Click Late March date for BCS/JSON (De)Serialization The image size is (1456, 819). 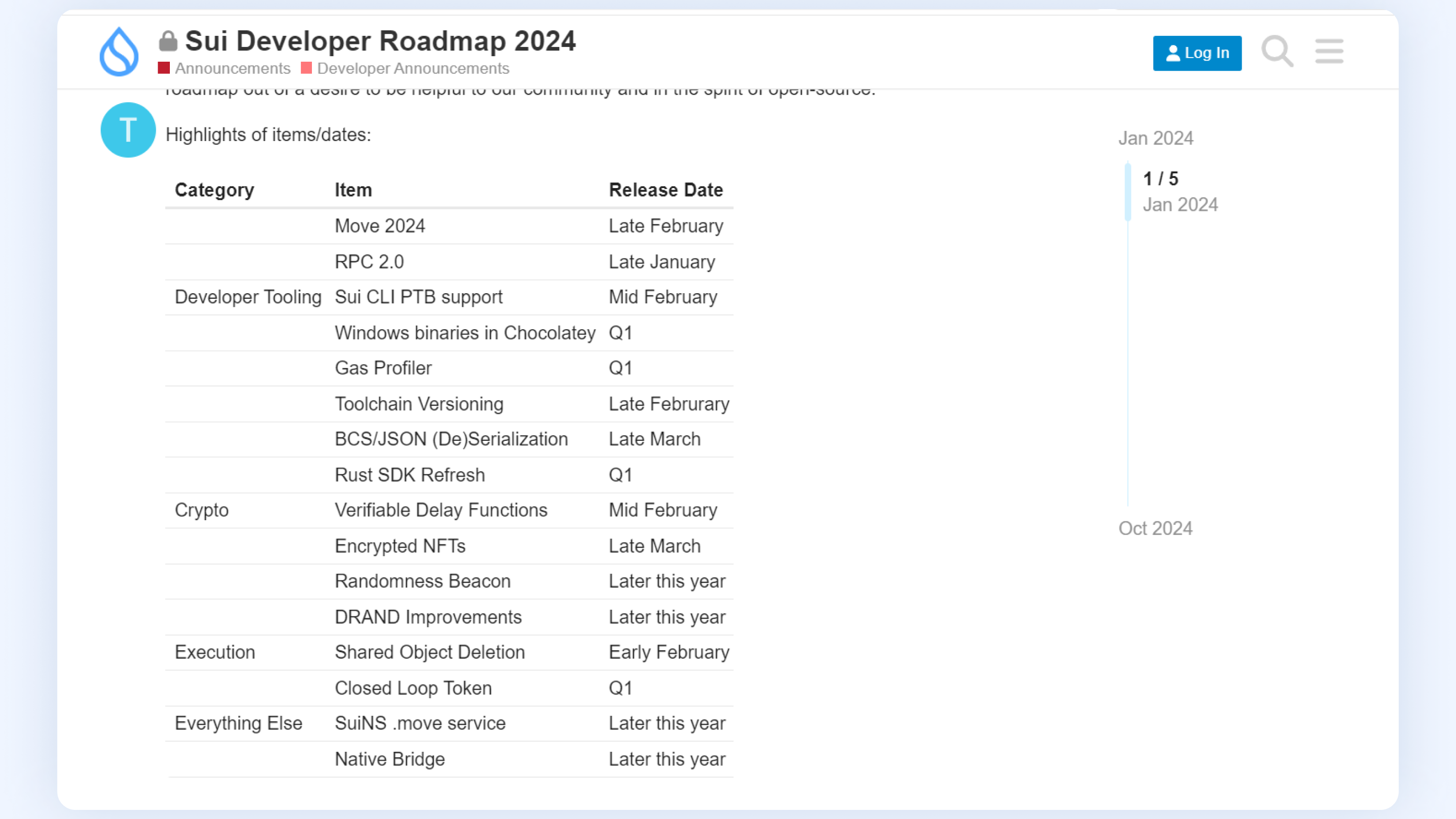[655, 439]
